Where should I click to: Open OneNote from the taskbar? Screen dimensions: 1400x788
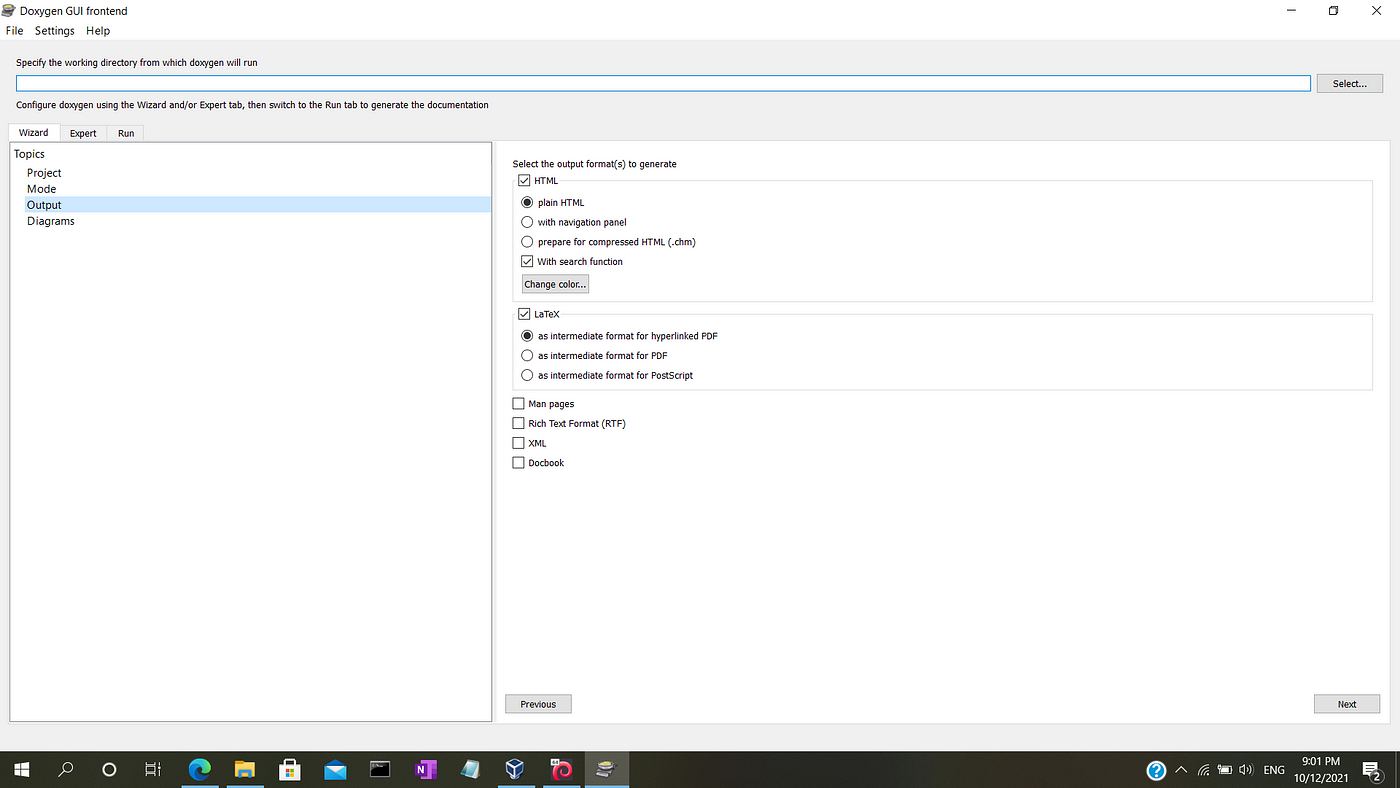coord(425,769)
